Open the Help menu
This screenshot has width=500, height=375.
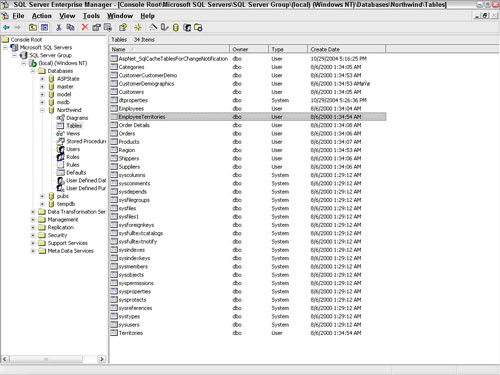pyautogui.click(x=147, y=16)
